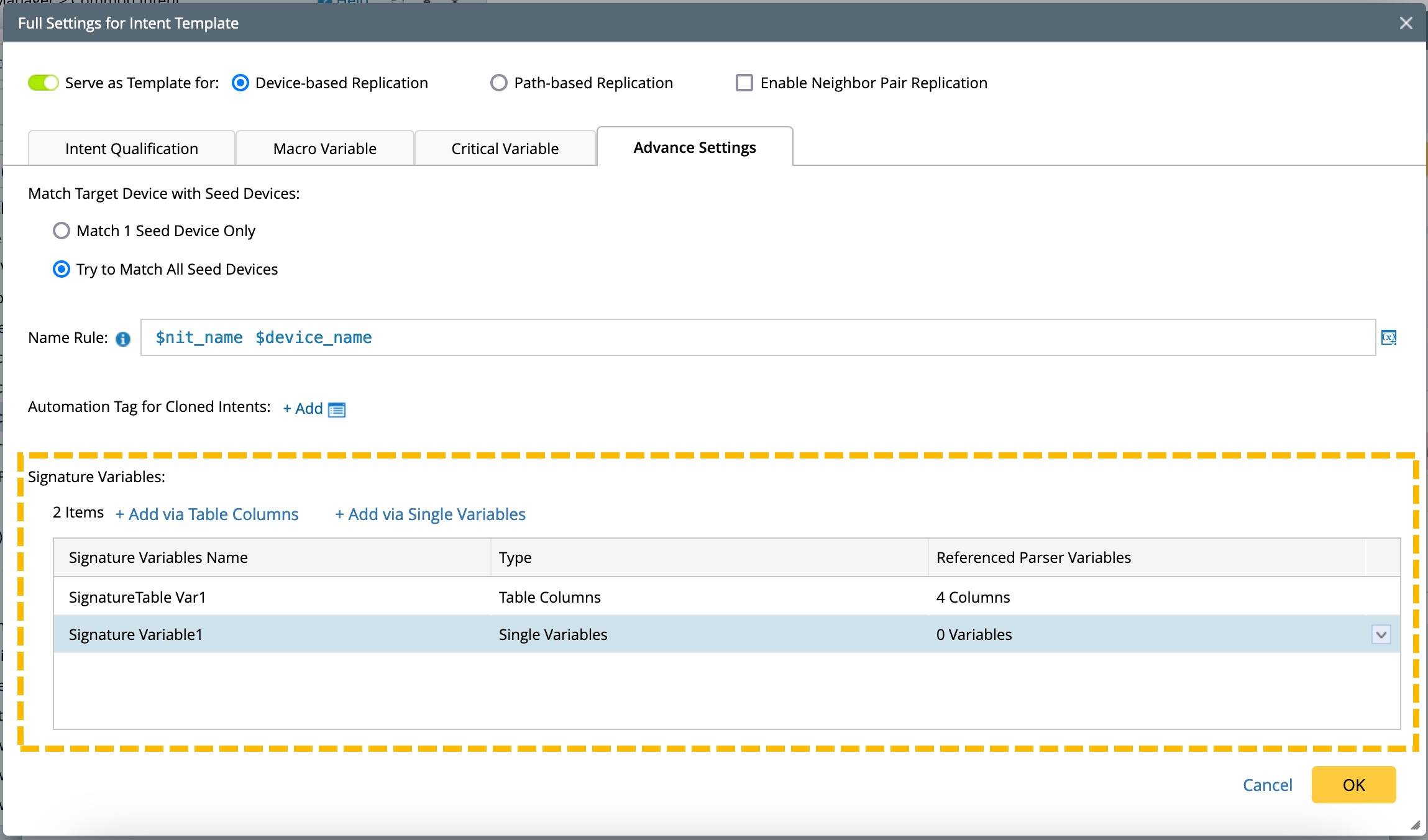
Task: Click Add via Table Columns link
Action: [207, 514]
